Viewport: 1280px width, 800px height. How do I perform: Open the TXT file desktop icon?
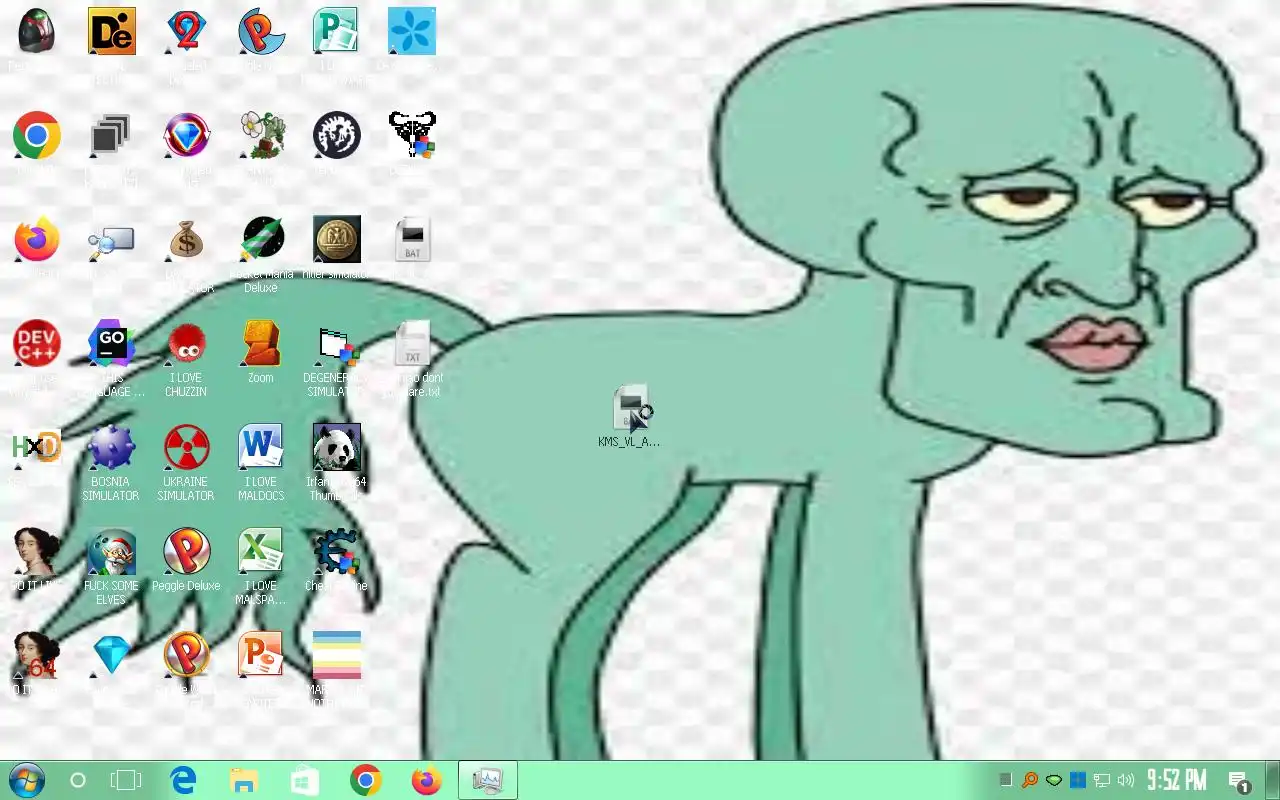coord(411,344)
